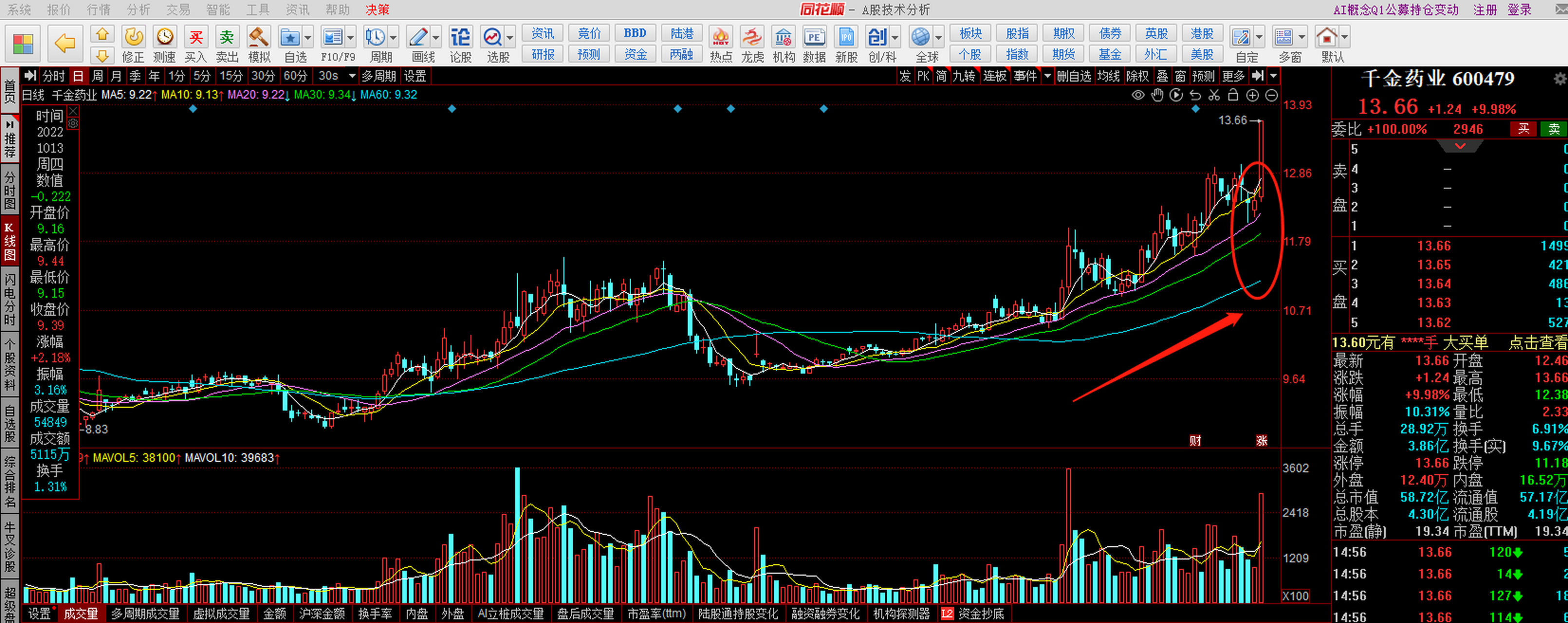This screenshot has height=623, width=1568.
Task: Open the 全球 globe icon
Action: [920, 38]
